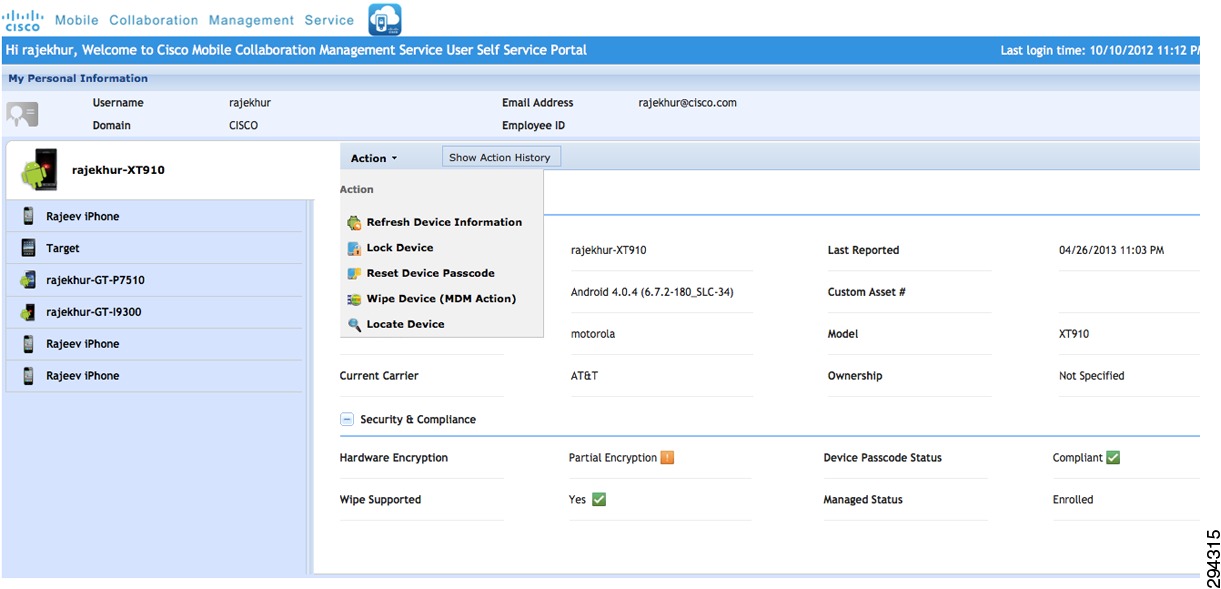This screenshot has height=589, width=1221.
Task: Click the Enrolled managed status value
Action: point(1073,500)
